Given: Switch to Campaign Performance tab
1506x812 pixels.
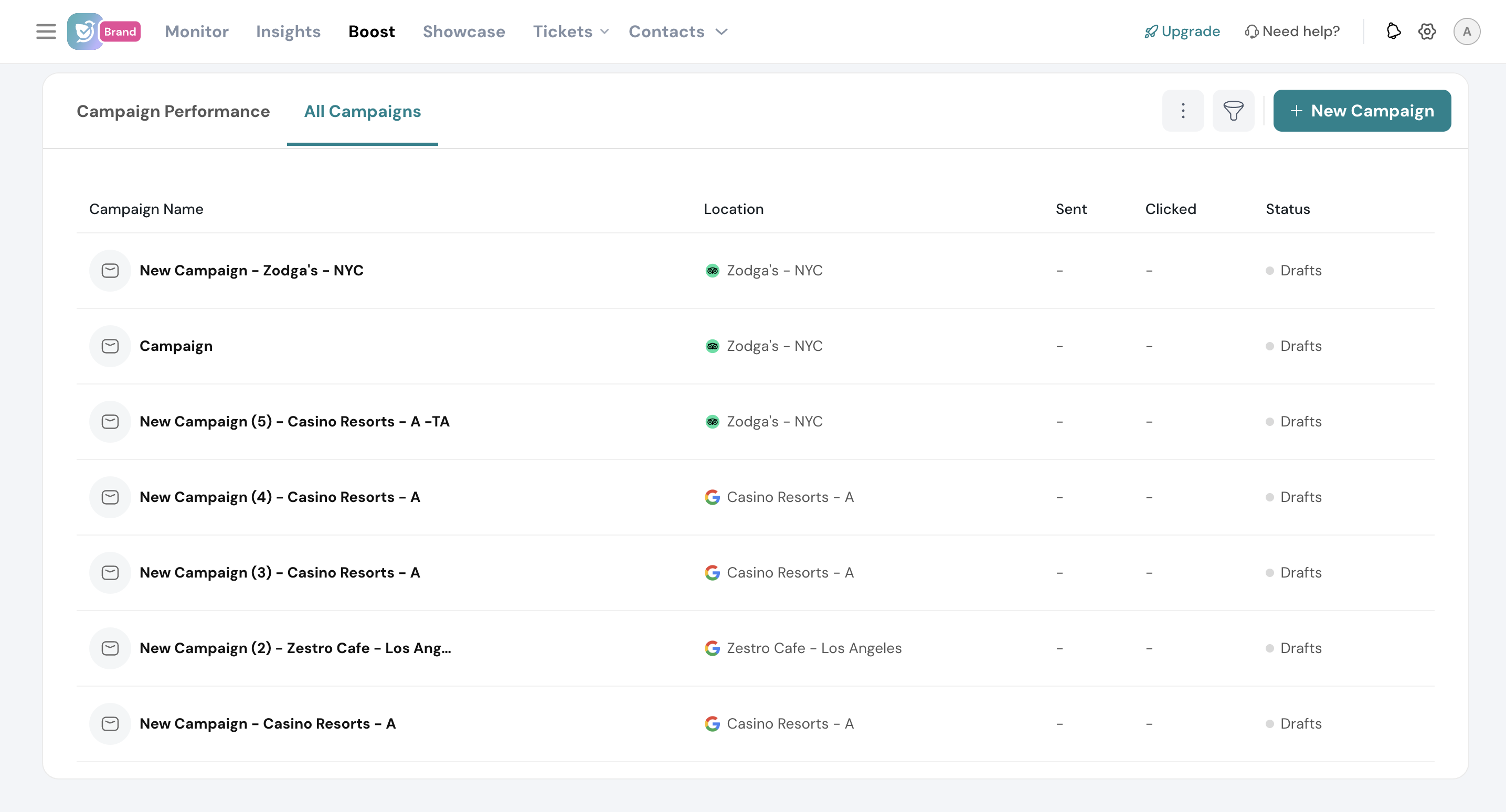Looking at the screenshot, I should coord(173,111).
